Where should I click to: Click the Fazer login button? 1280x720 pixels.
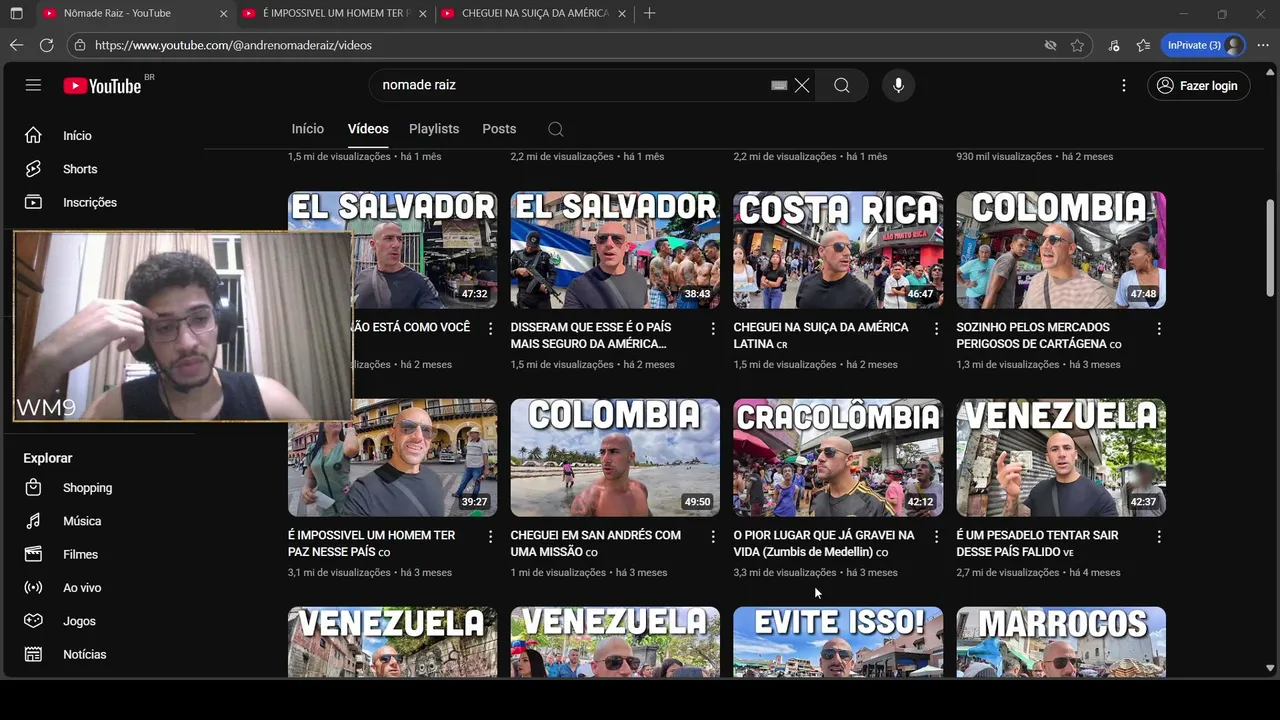tap(1198, 85)
